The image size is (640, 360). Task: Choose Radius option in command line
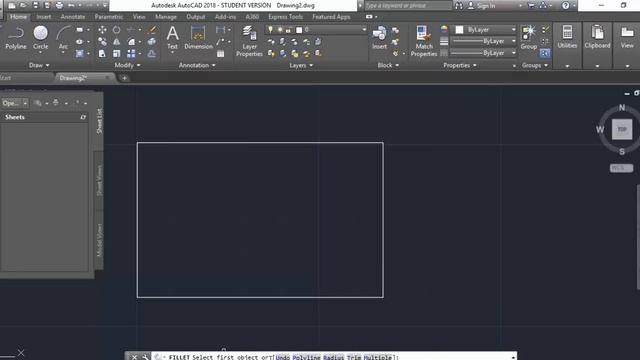pyautogui.click(x=333, y=357)
